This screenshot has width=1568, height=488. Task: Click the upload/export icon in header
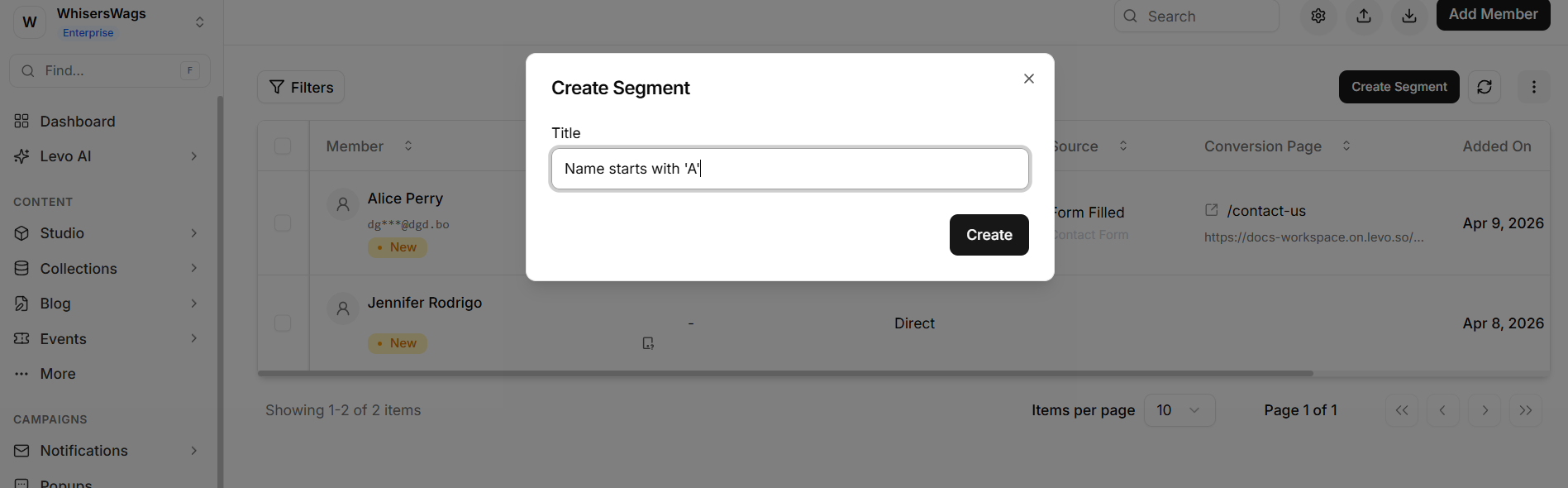(1364, 16)
